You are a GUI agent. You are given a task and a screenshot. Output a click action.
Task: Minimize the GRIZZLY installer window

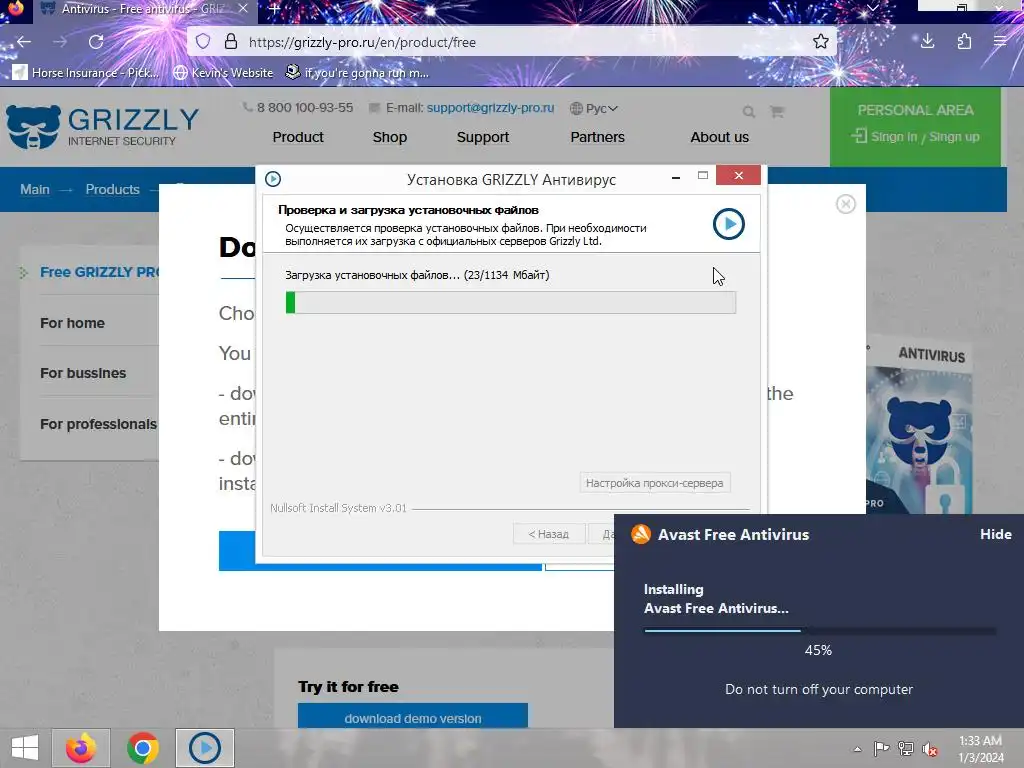pyautogui.click(x=676, y=176)
